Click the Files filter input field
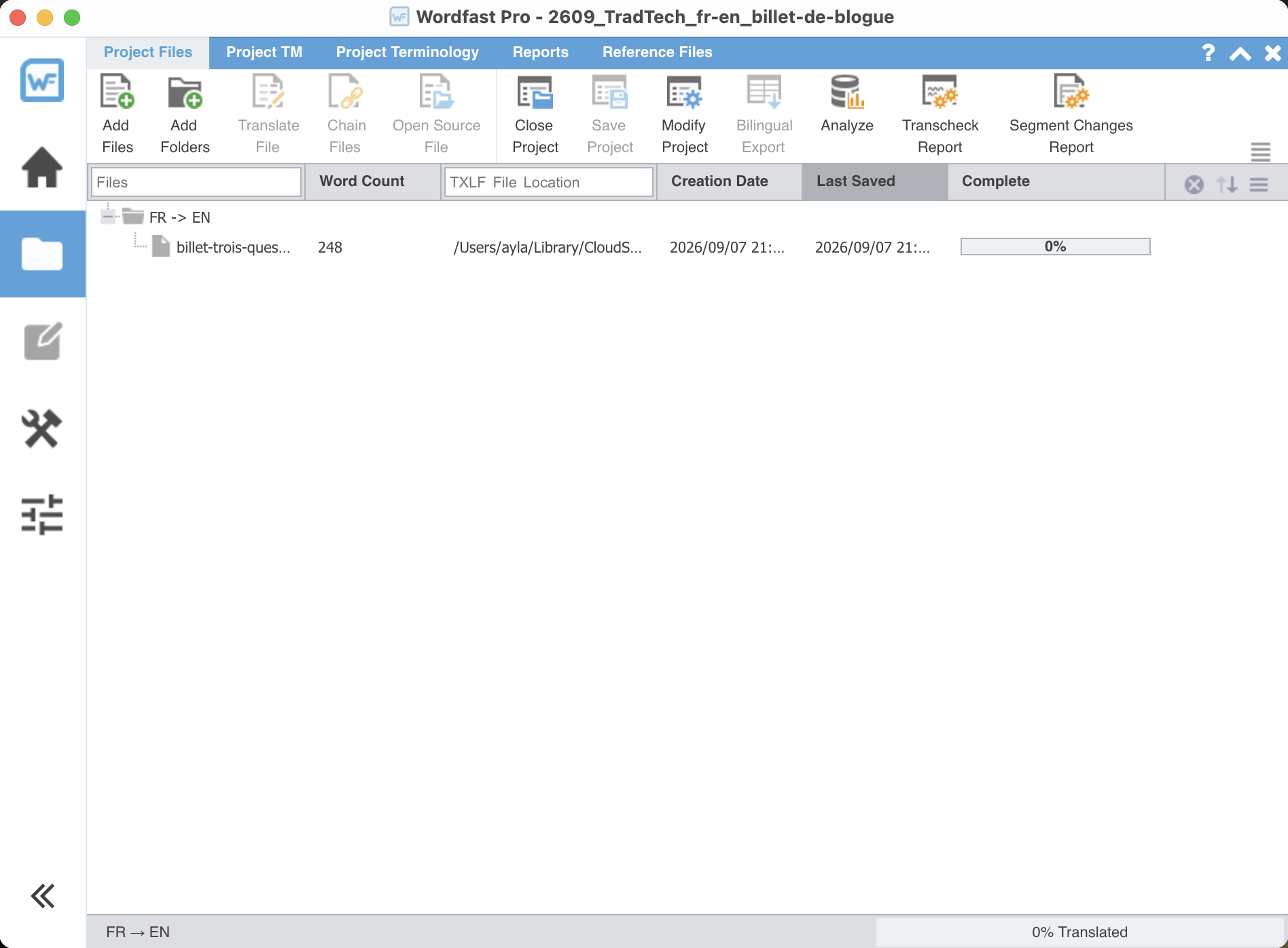This screenshot has height=948, width=1288. 196,182
